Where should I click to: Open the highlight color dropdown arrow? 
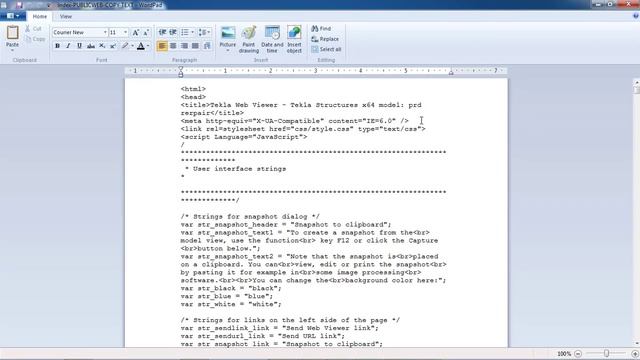[x=132, y=46]
